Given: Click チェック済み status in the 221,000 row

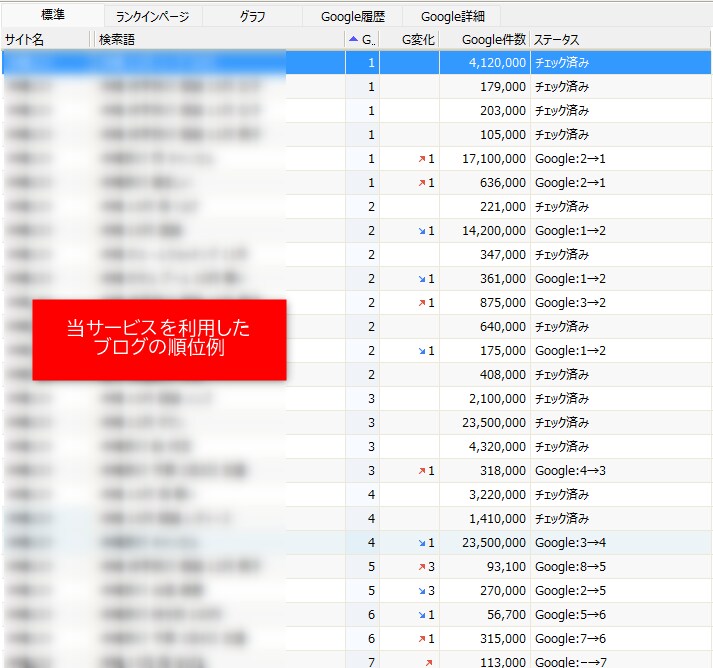Looking at the screenshot, I should 562,206.
